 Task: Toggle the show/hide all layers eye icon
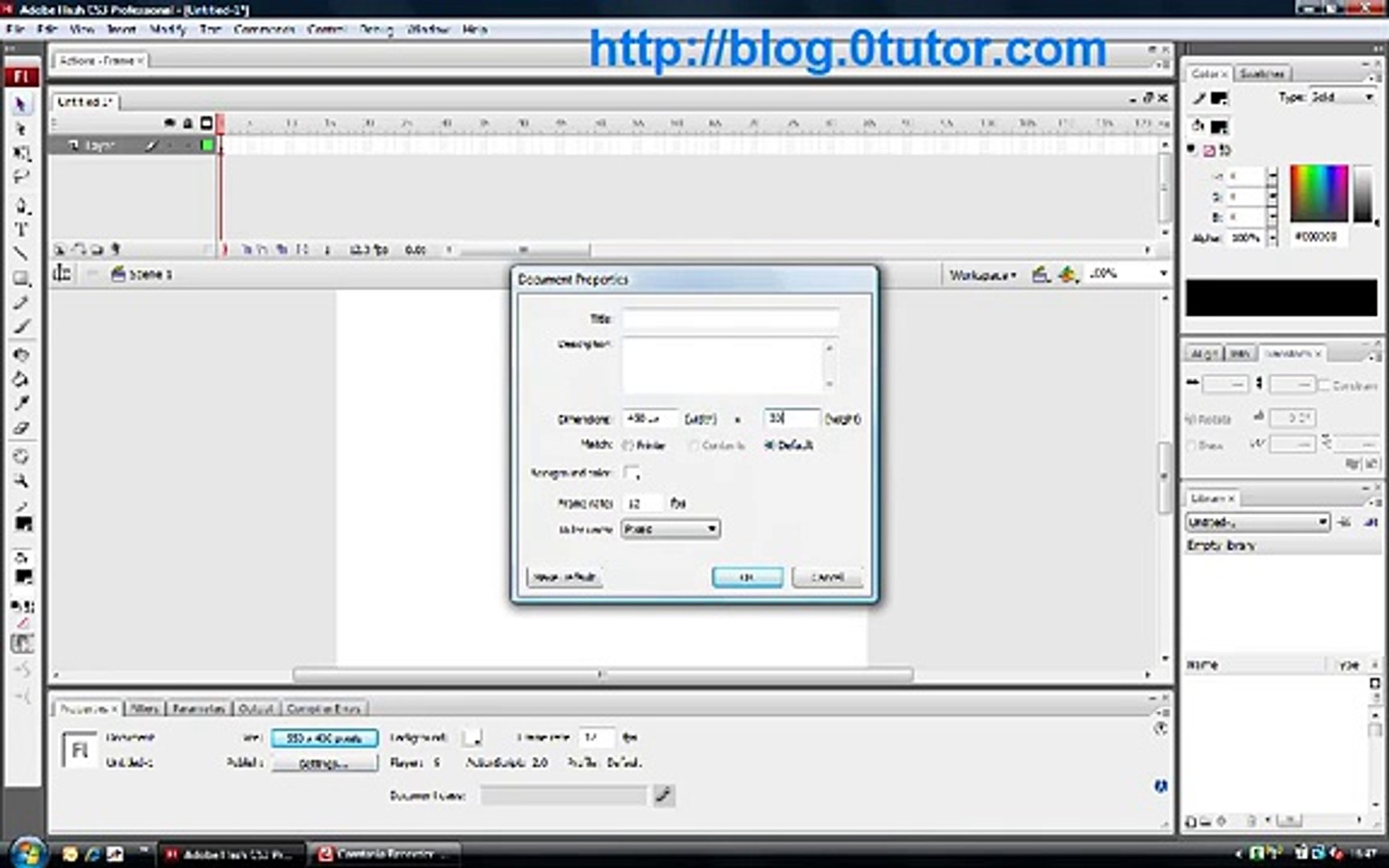point(169,123)
